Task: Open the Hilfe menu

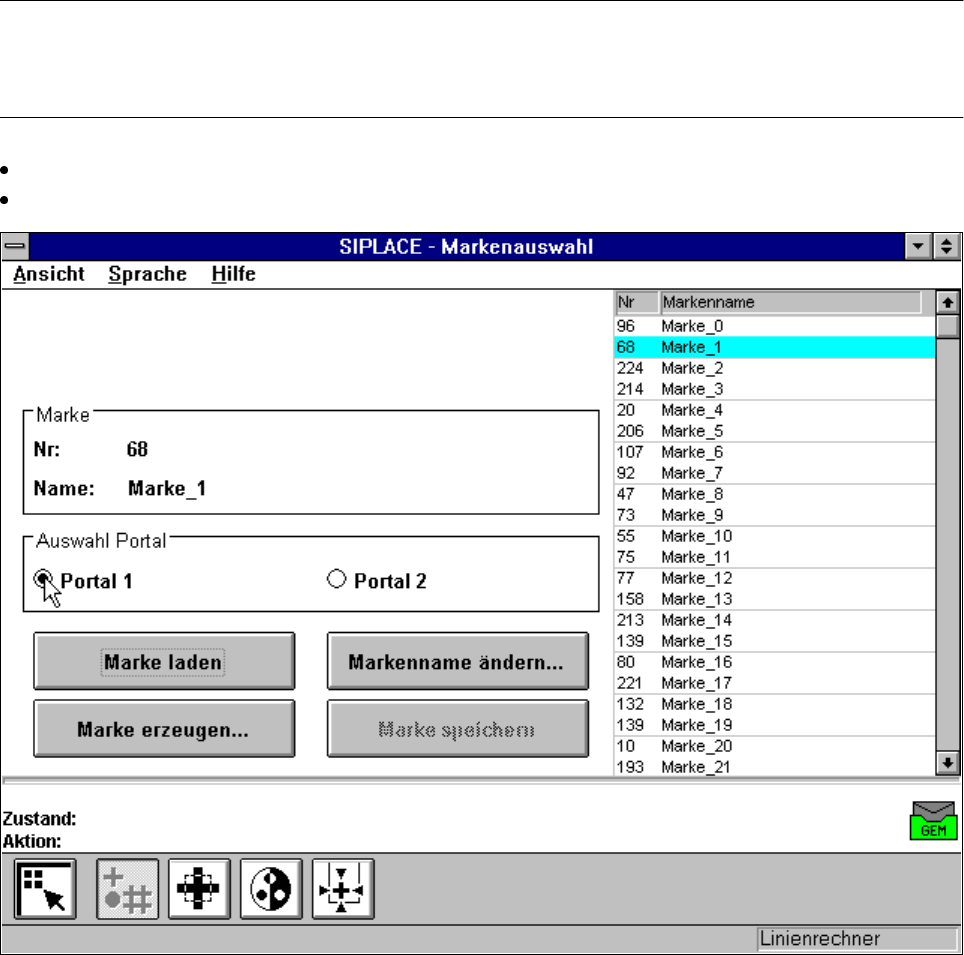Action: [234, 274]
